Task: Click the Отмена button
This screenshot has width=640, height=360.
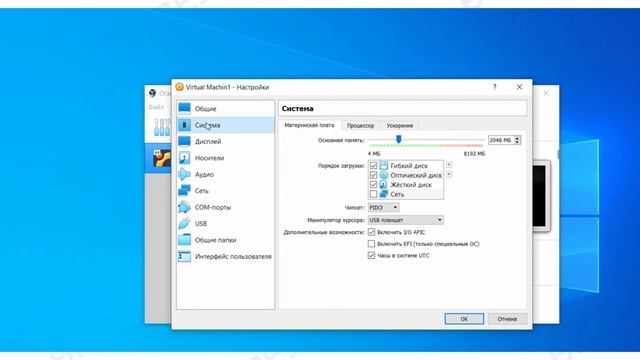Action: [507, 319]
